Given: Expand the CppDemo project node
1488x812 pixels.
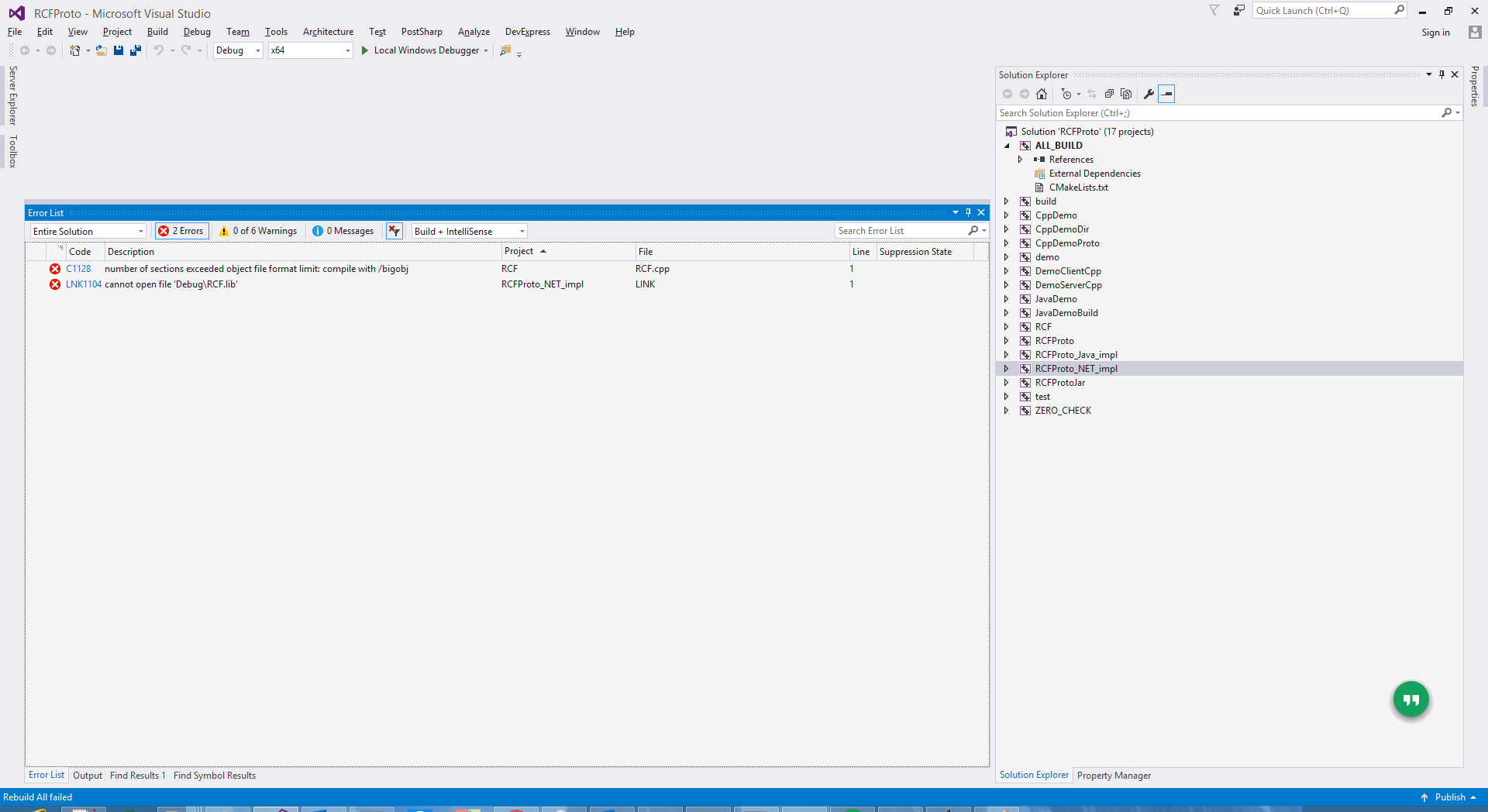Looking at the screenshot, I should coord(1007,215).
